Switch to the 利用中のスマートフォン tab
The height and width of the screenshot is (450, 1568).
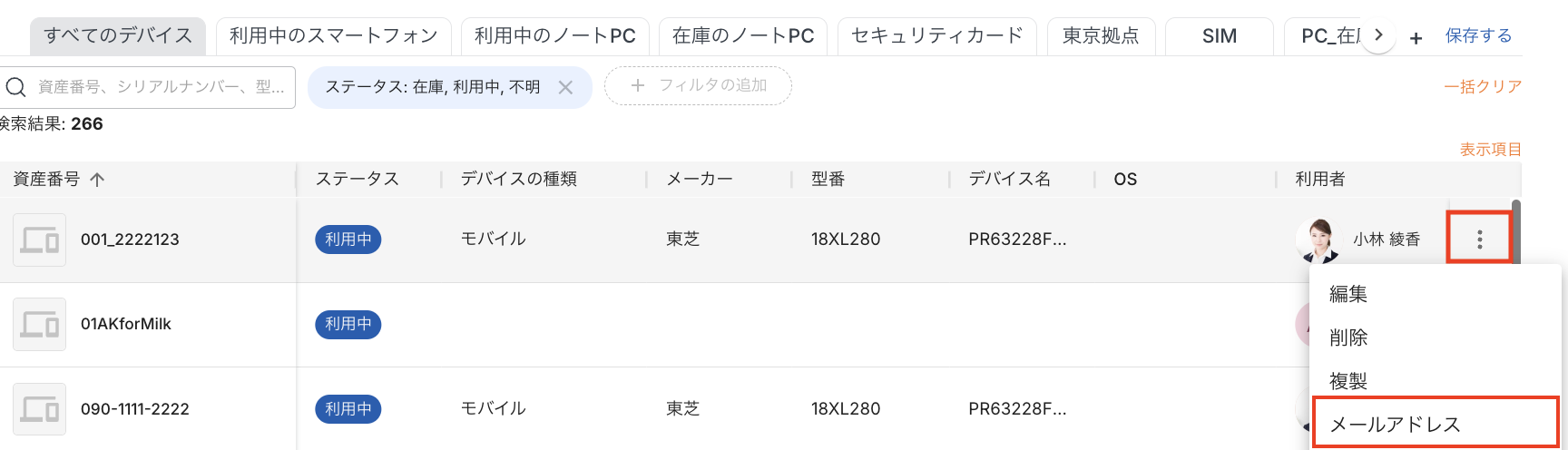coord(333,36)
